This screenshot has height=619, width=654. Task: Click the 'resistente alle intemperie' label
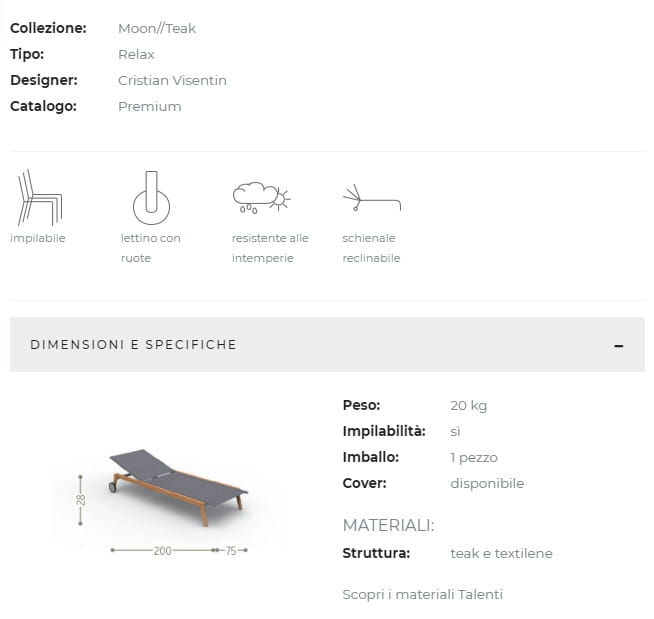click(x=270, y=248)
